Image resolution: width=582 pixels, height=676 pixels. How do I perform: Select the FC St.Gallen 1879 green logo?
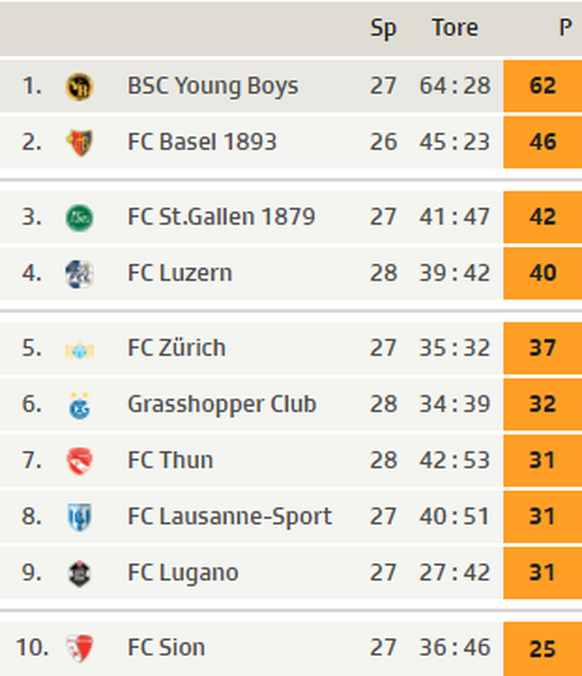[79, 218]
